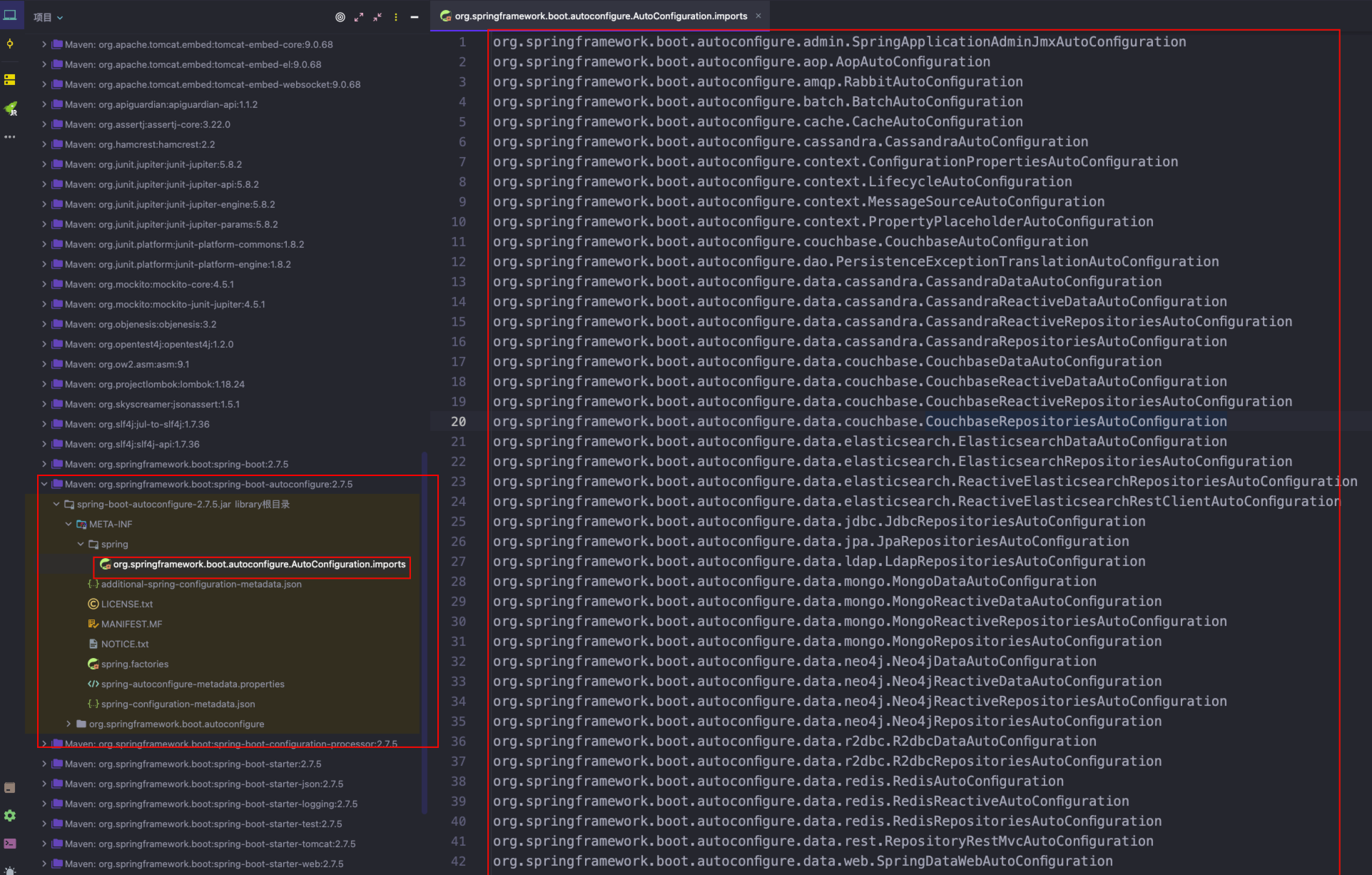Open the JRebel rocket tool window

coord(11,108)
